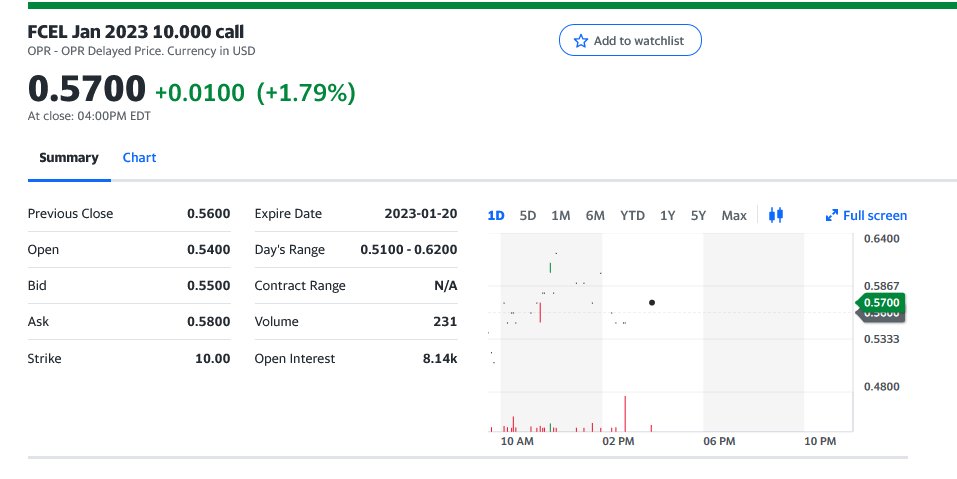The height and width of the screenshot is (479, 957).
Task: Select the 5Y chart range
Action: (x=698, y=215)
